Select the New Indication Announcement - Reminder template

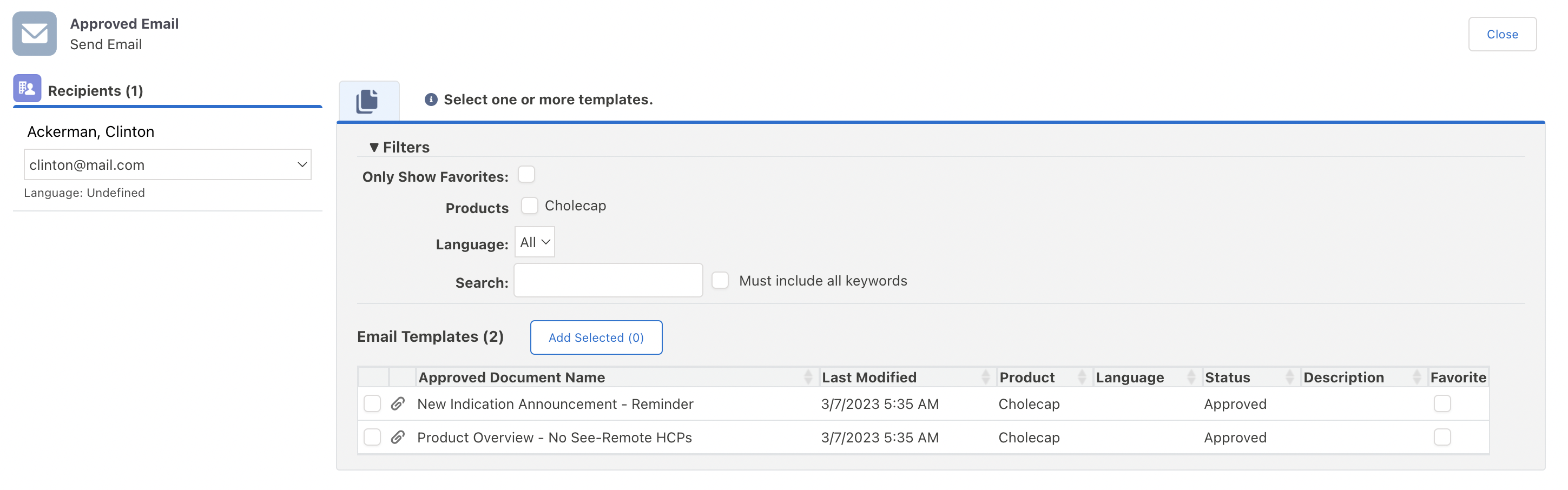click(x=372, y=403)
